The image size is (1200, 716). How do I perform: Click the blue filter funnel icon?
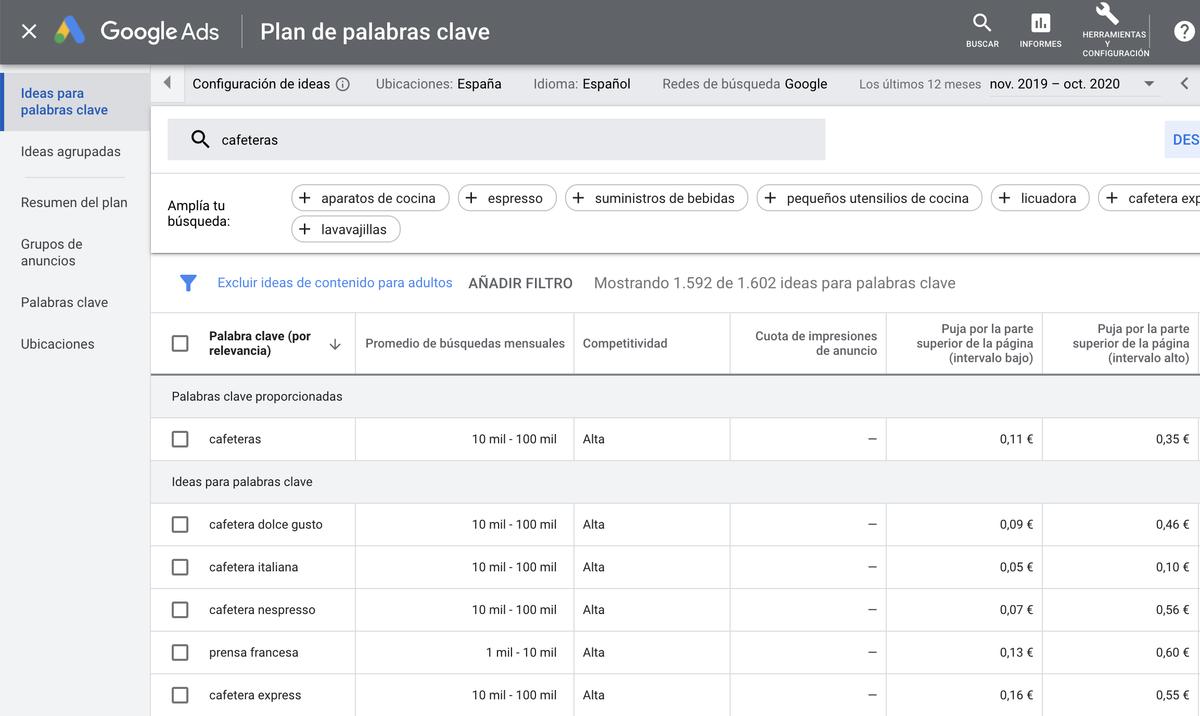coord(188,283)
